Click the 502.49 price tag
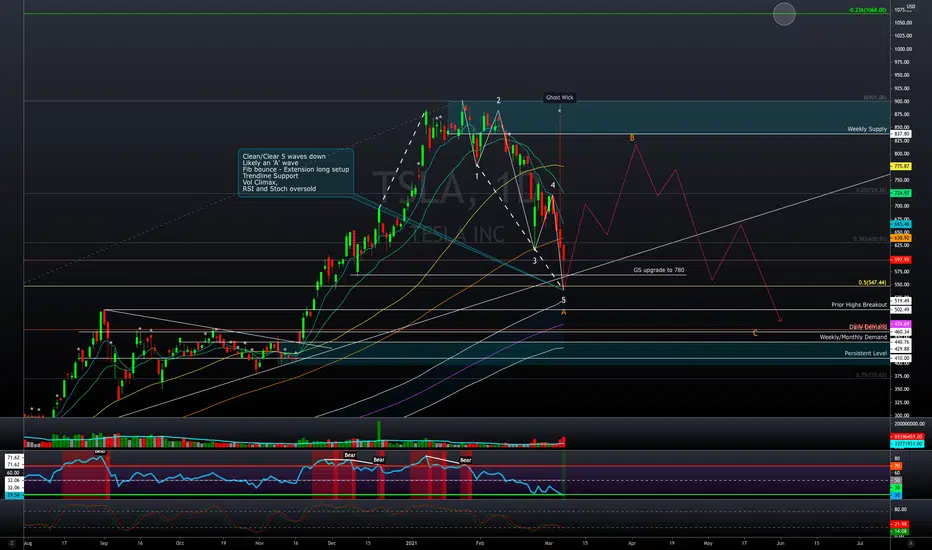The width and height of the screenshot is (932, 550). point(901,310)
